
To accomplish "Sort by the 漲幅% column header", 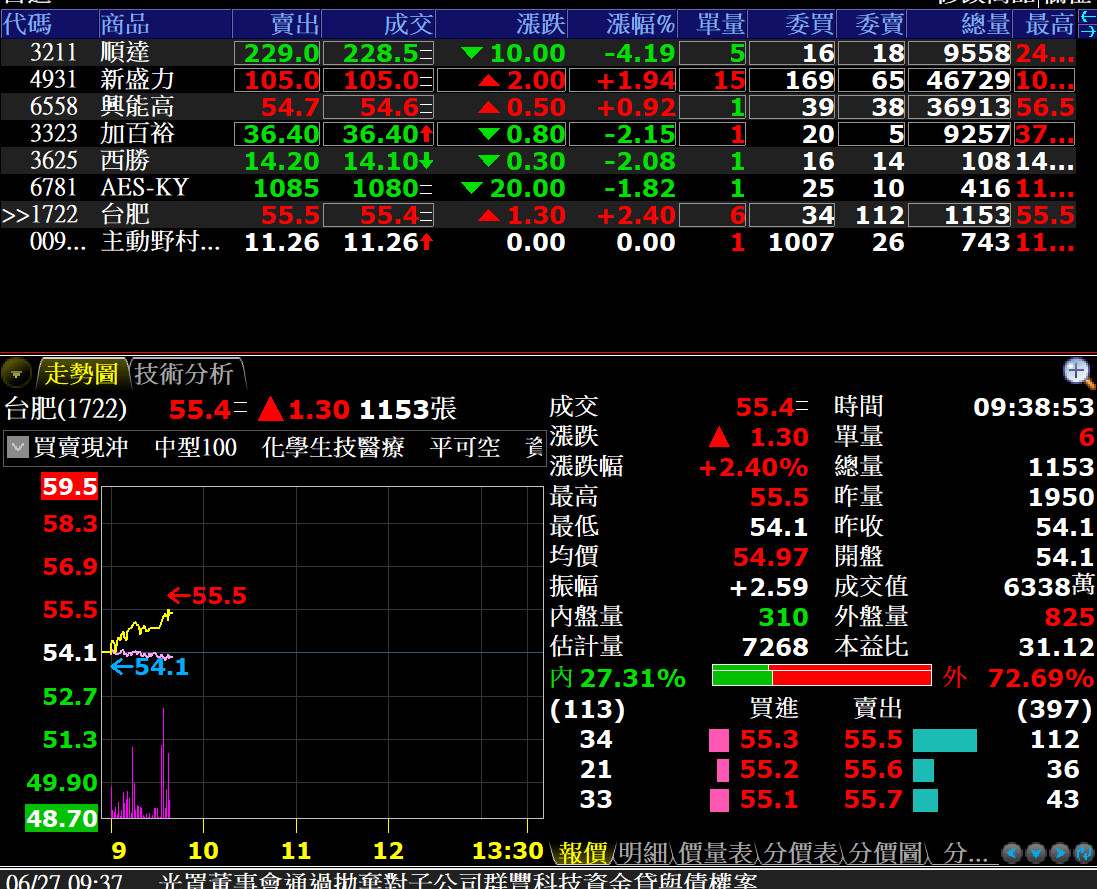I will click(x=640, y=24).
